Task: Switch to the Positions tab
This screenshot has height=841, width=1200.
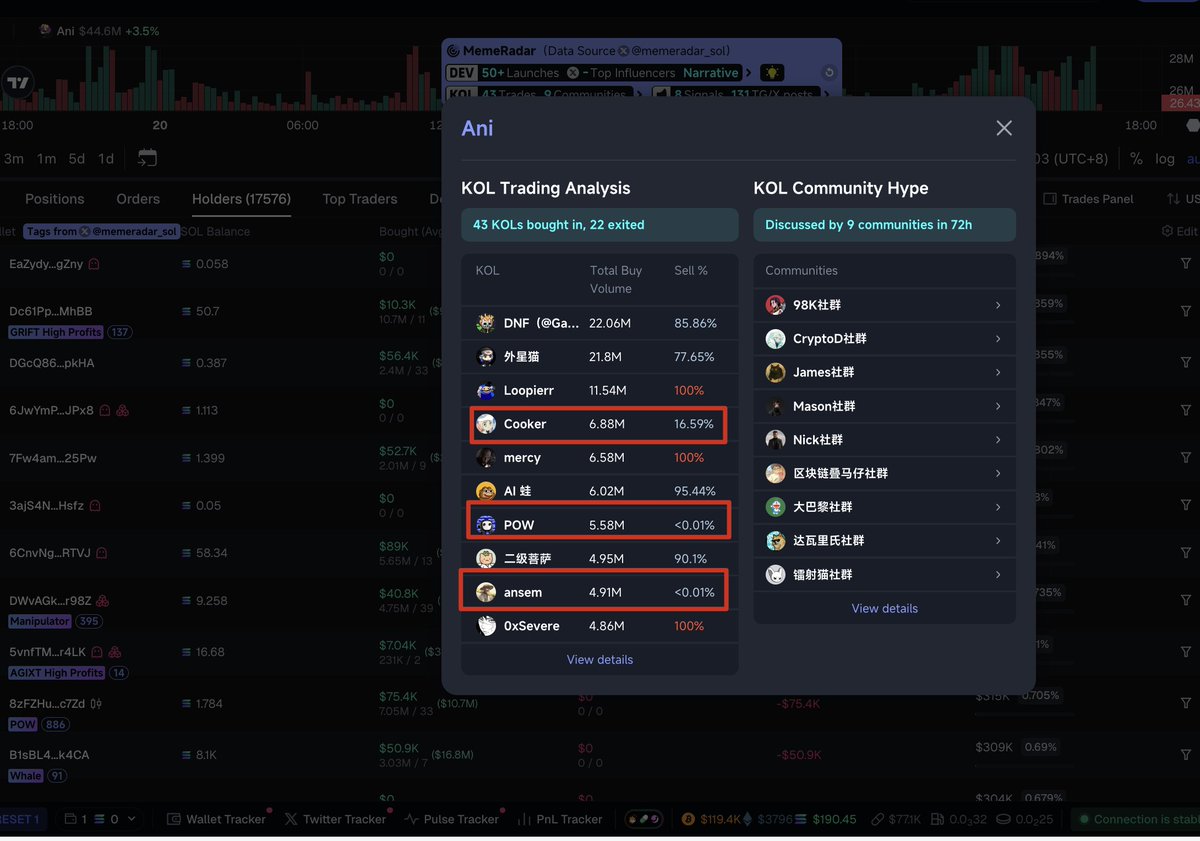Action: click(x=55, y=199)
